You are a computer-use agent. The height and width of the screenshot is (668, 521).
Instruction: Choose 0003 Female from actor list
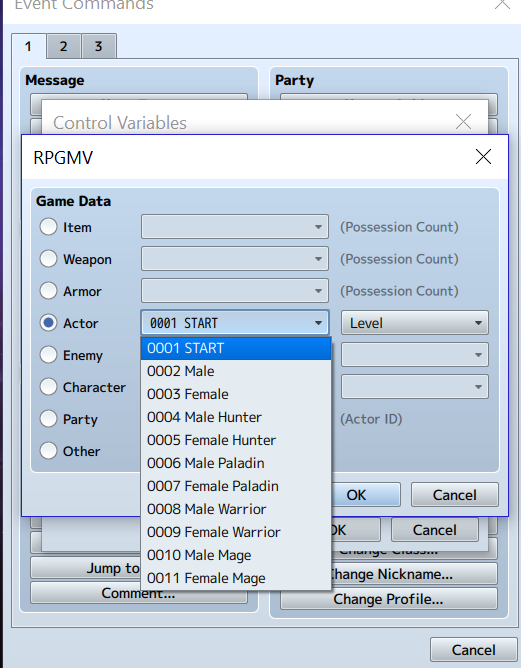(236, 394)
